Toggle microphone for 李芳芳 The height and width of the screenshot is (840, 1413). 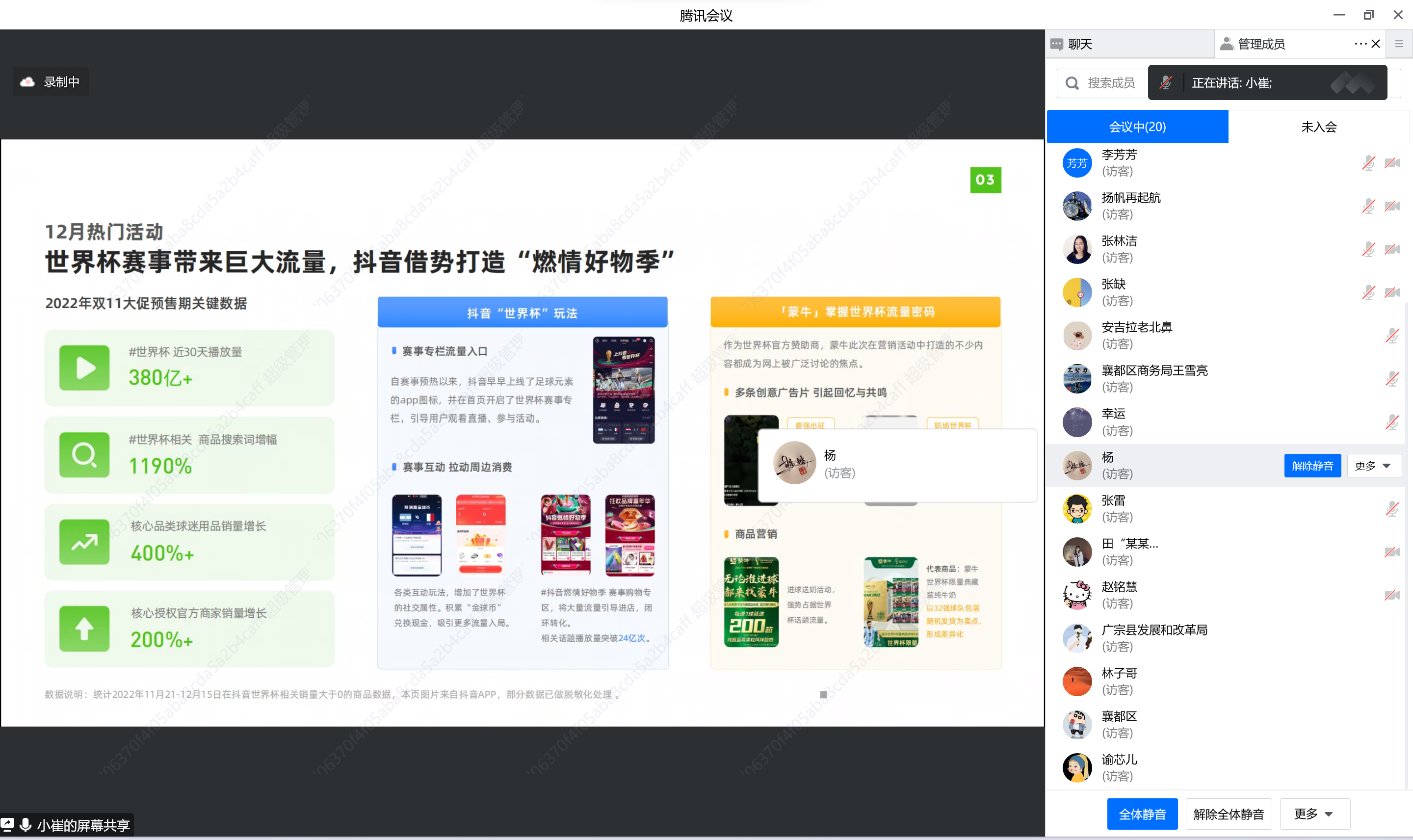(1368, 163)
